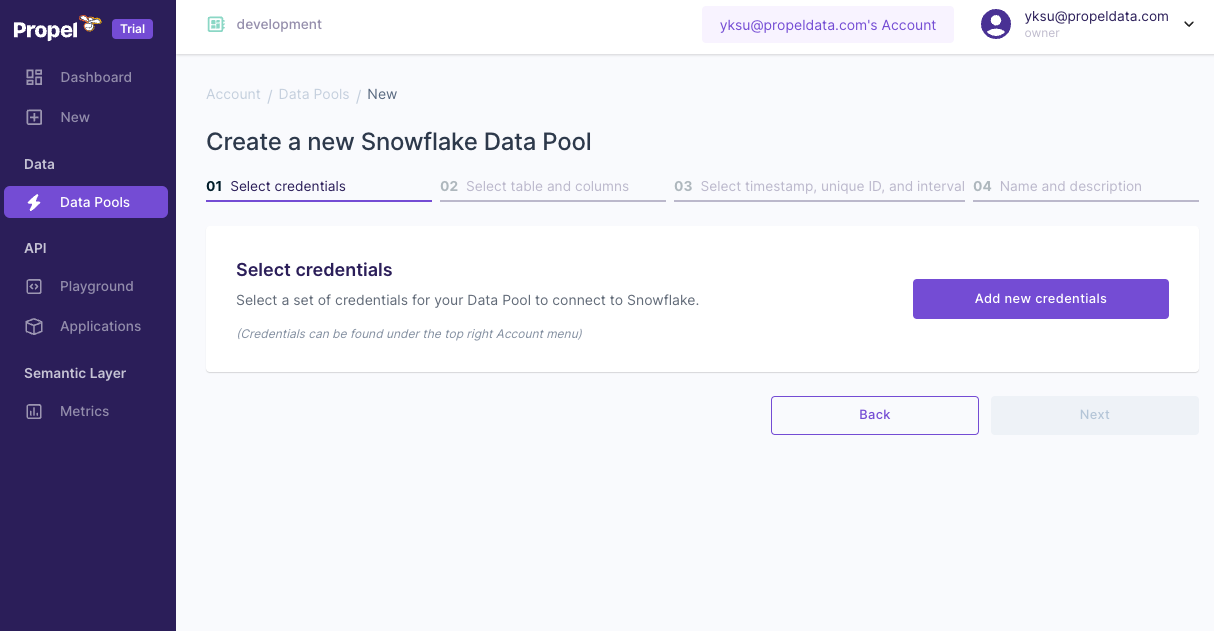Viewport: 1214px width, 631px height.
Task: Click the user avatar icon
Action: (996, 24)
